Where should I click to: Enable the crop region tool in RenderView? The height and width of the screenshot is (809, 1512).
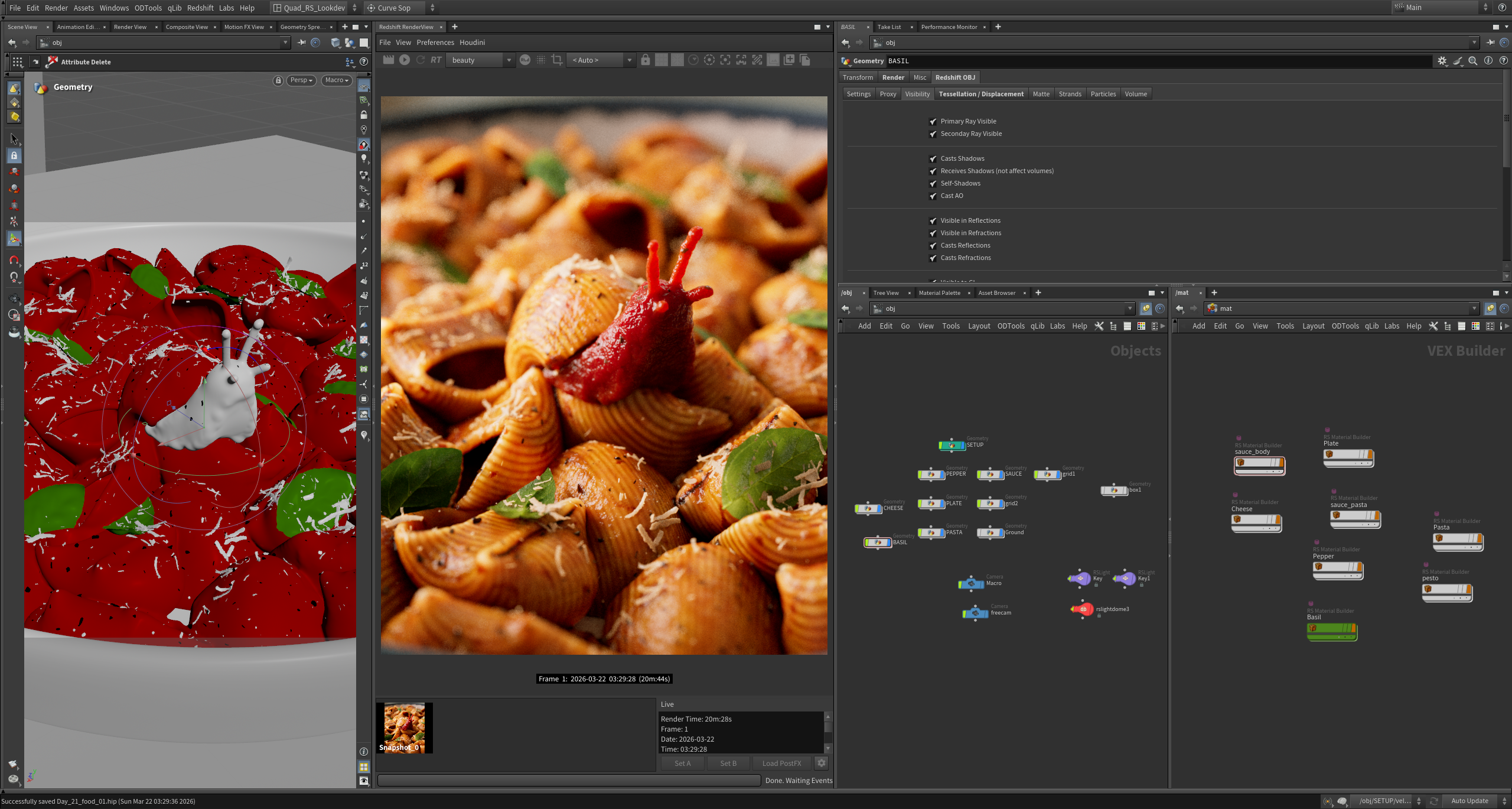[x=556, y=60]
